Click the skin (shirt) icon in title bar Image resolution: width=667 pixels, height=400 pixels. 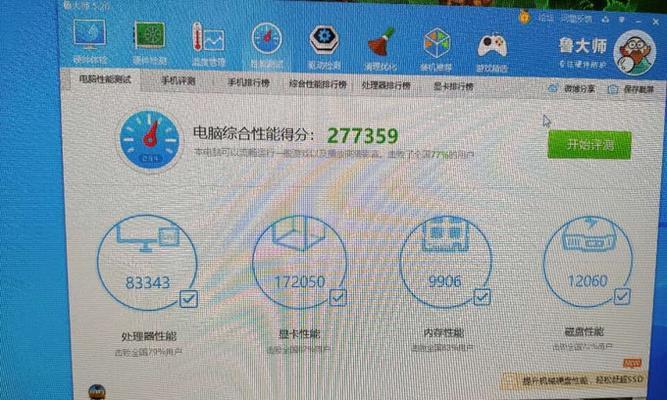pos(605,20)
